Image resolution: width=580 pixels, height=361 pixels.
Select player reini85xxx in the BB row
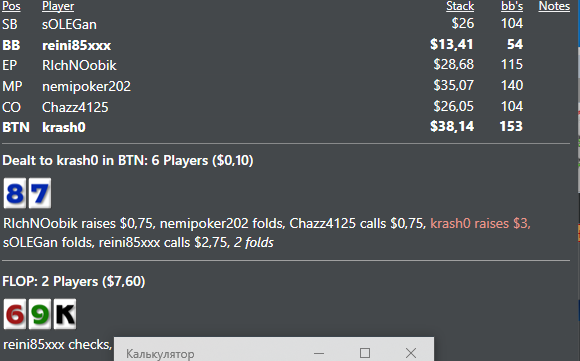76,45
